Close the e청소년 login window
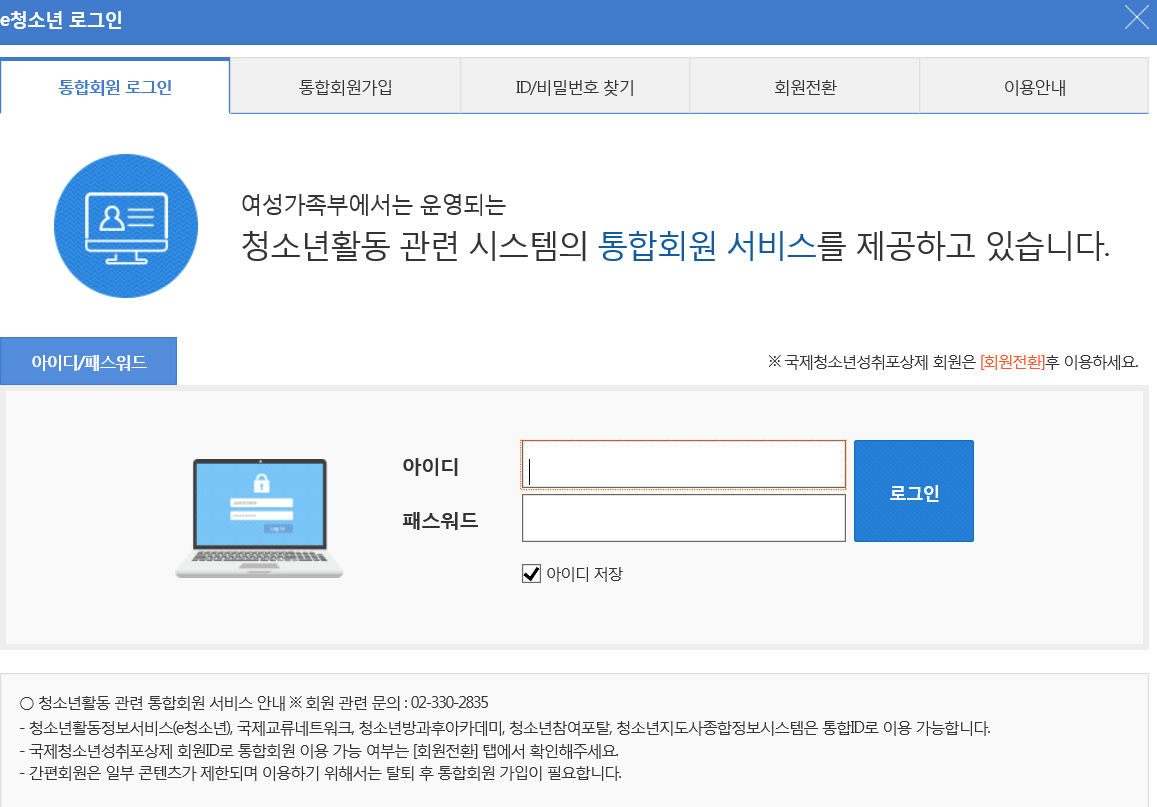Screen dimensions: 1157x807 pos(1136,18)
